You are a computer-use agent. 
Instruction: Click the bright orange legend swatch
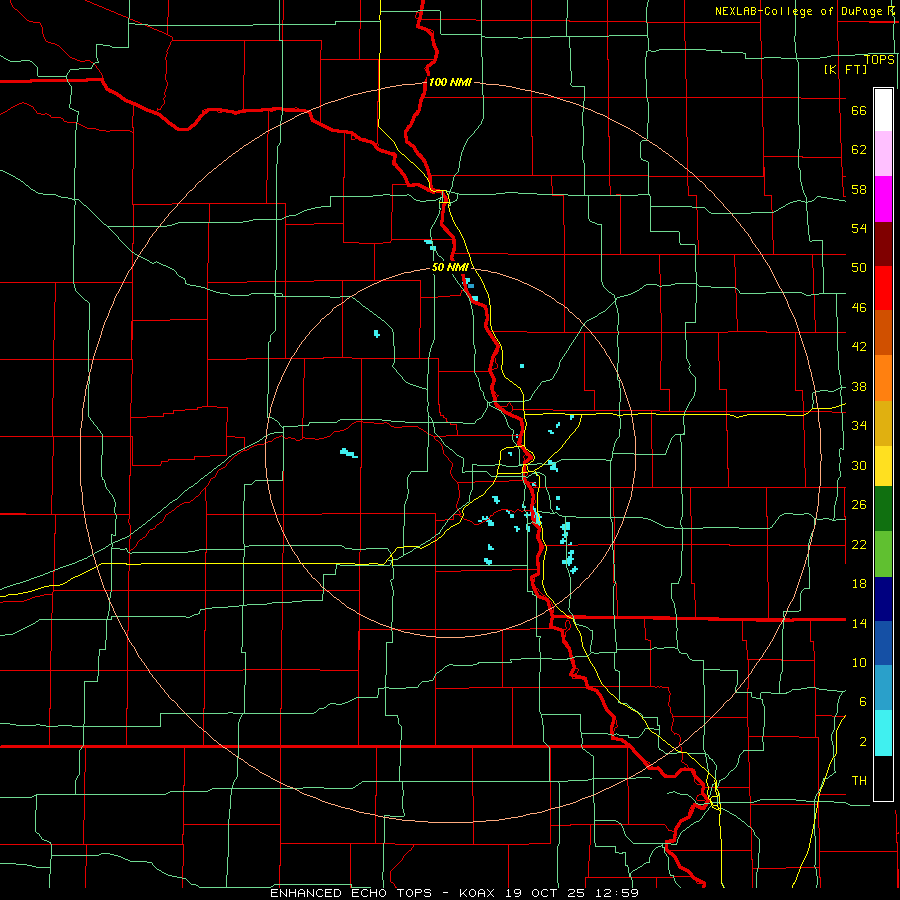coord(883,378)
